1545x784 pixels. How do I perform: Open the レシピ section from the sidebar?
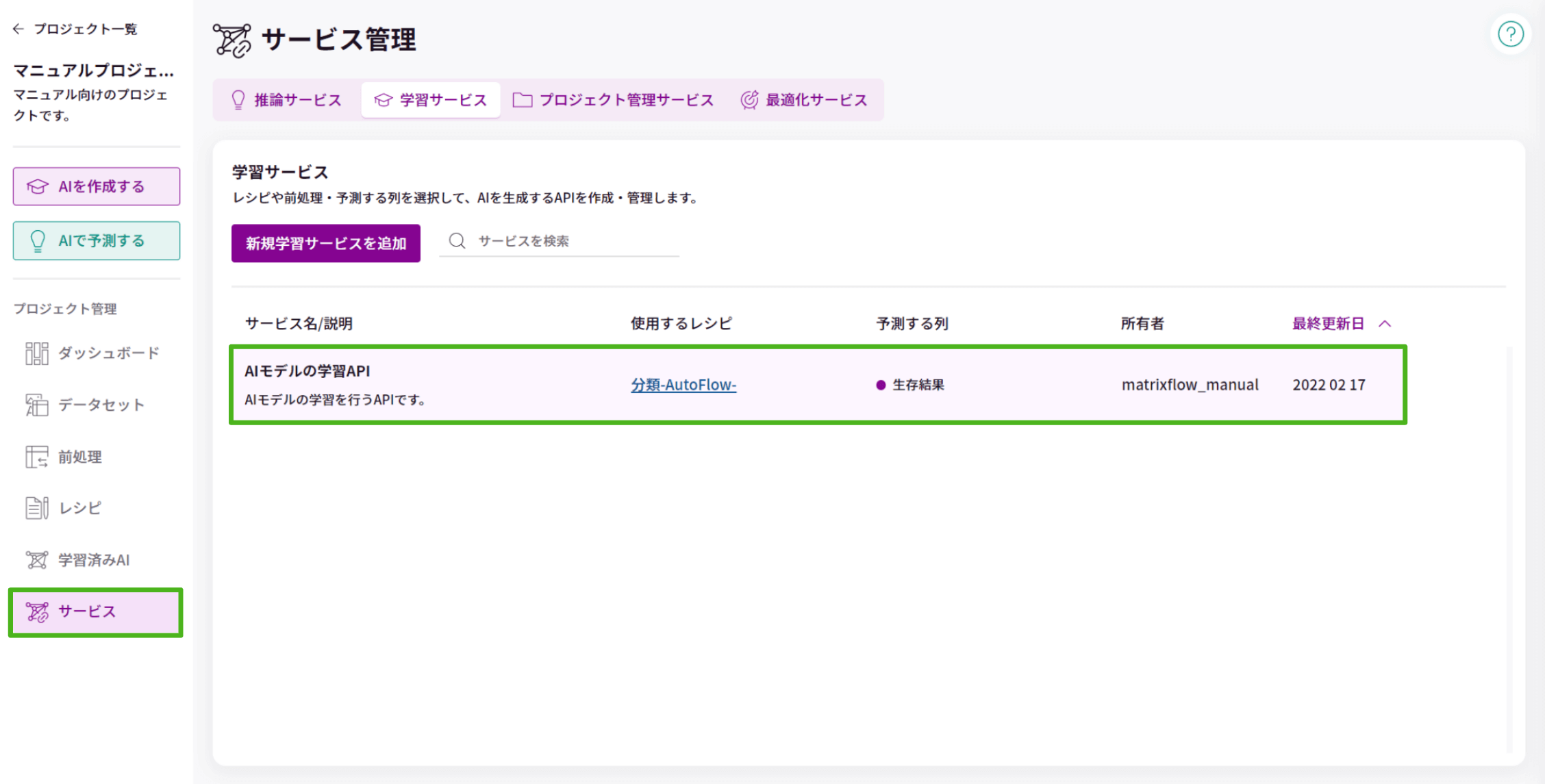(79, 508)
